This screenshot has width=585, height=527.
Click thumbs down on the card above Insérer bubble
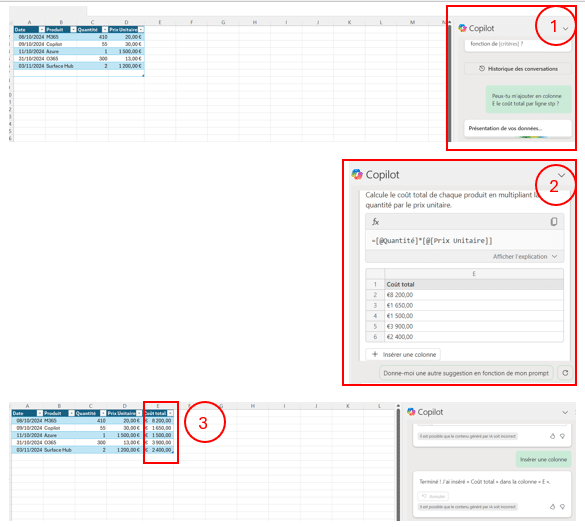coord(562,436)
